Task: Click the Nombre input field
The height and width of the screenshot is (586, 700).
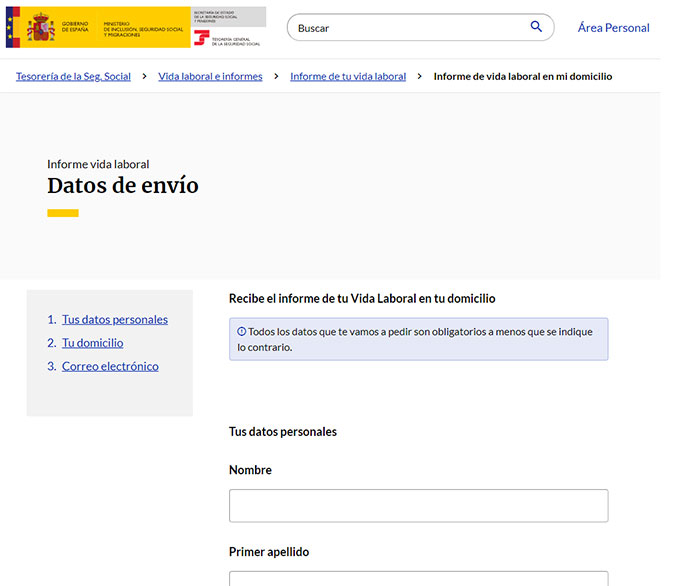Action: (x=419, y=506)
